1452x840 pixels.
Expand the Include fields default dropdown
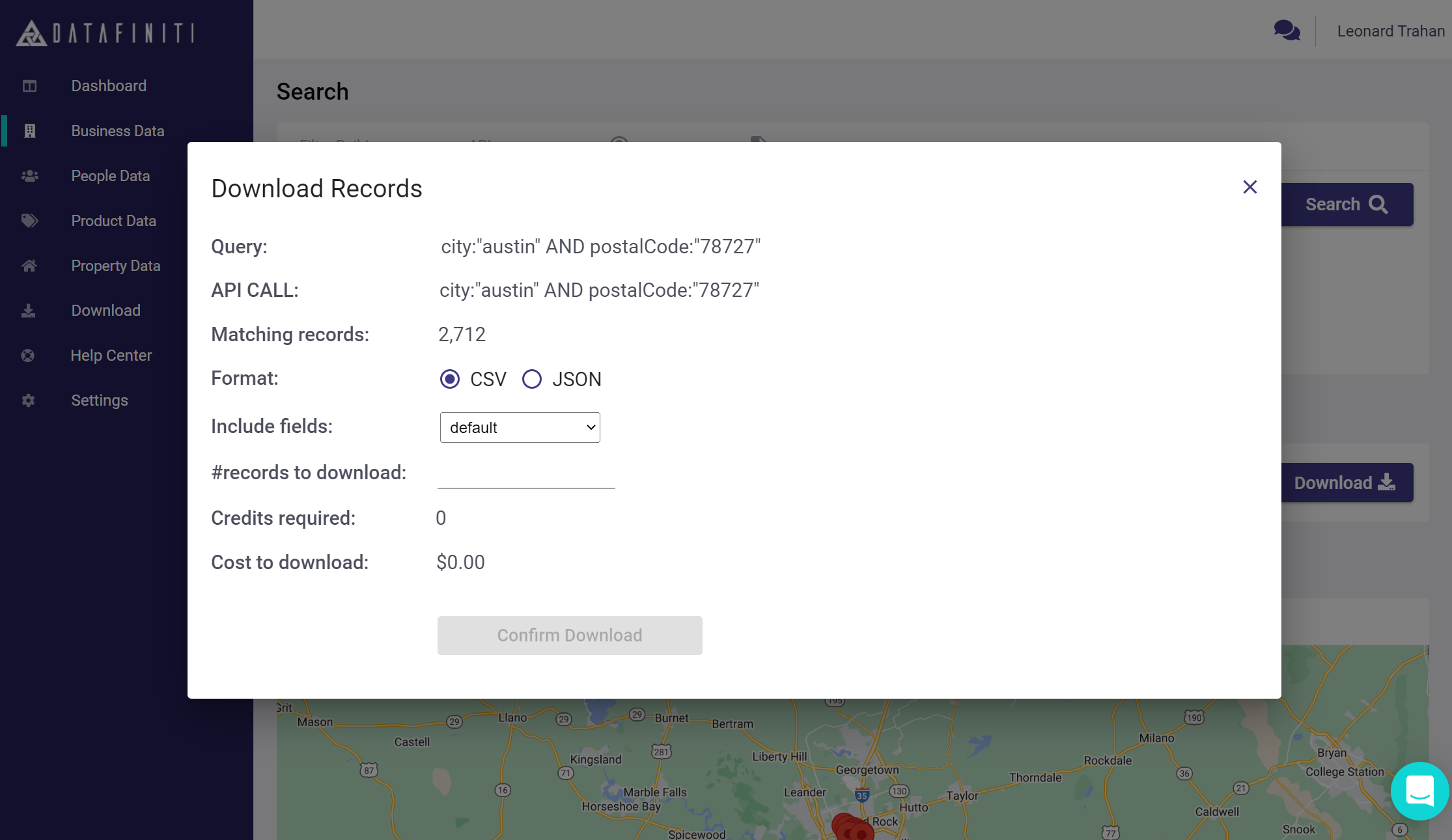click(520, 428)
